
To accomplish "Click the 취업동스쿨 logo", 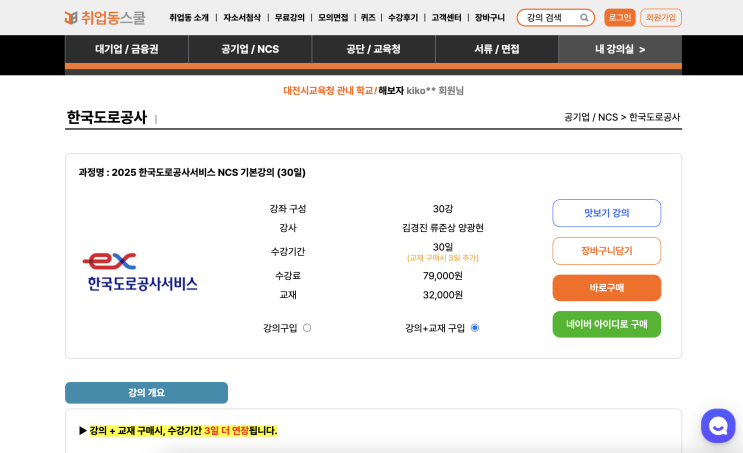I will (105, 18).
